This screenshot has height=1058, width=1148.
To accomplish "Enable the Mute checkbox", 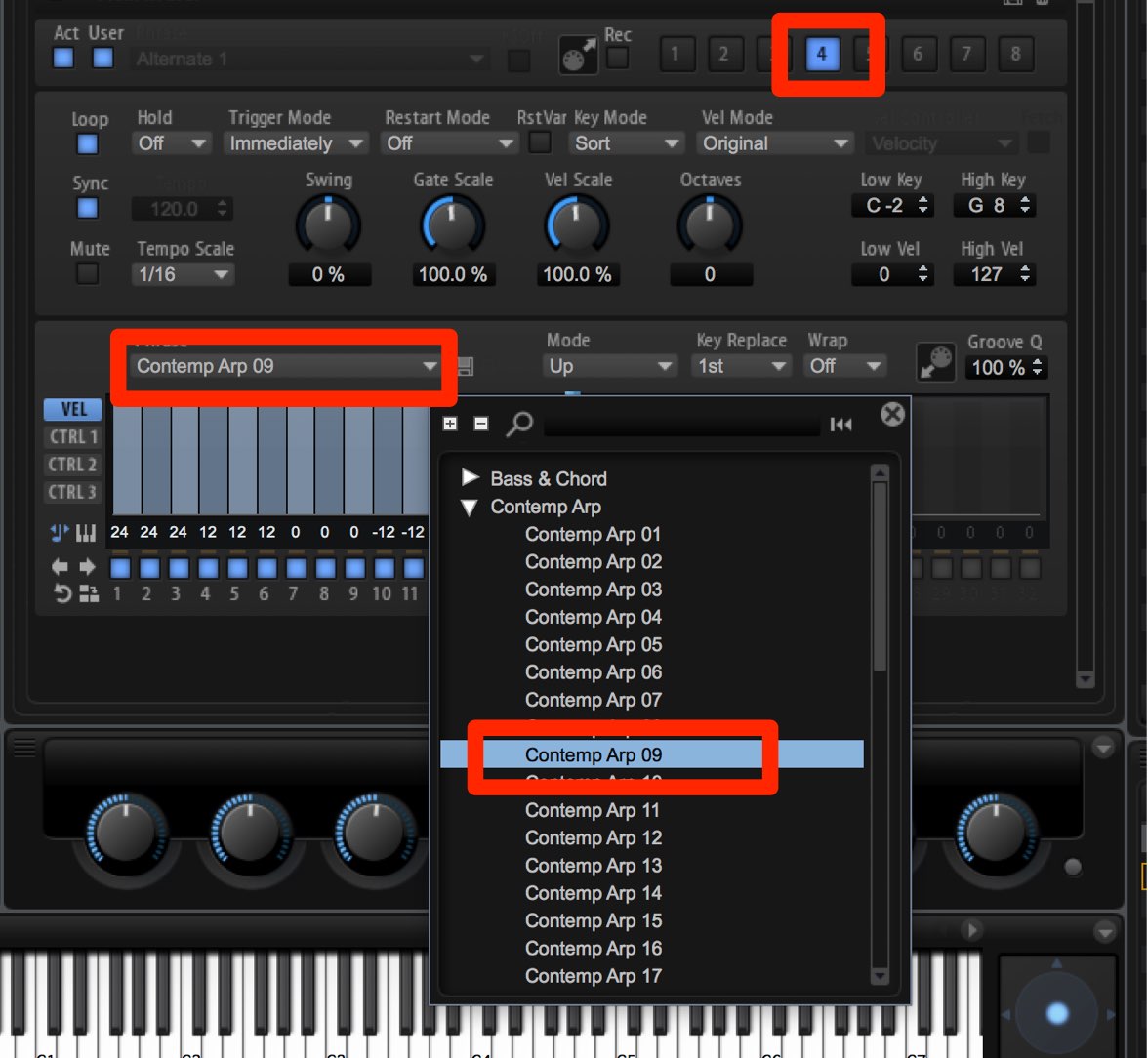I will 87,274.
